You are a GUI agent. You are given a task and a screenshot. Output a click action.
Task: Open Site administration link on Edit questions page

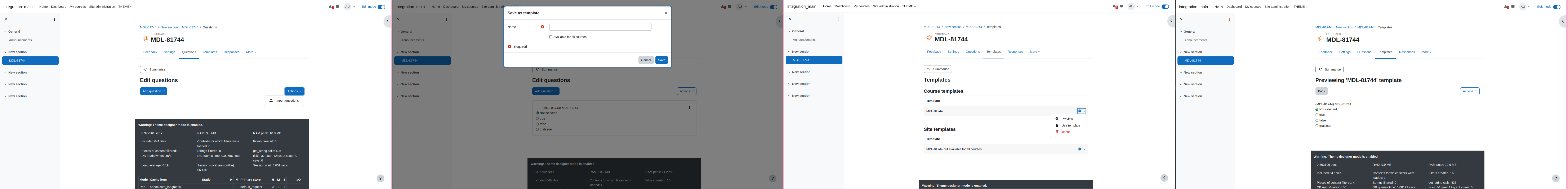(x=102, y=7)
